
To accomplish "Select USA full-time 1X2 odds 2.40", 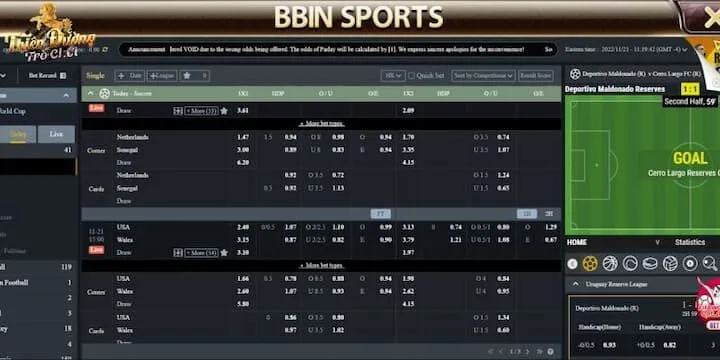I will [243, 227].
